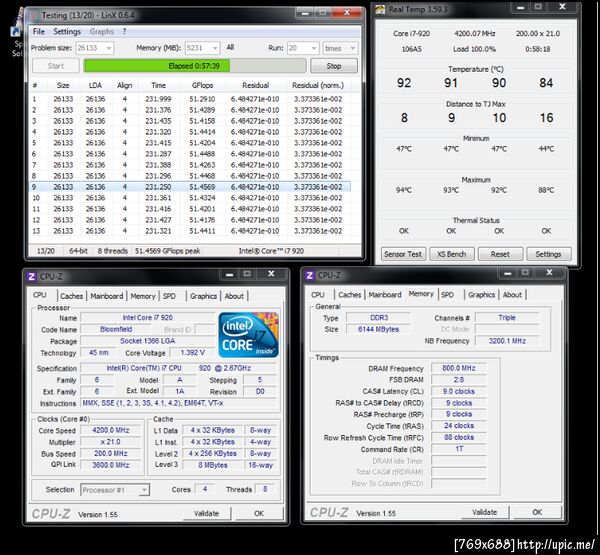
Task: Click the Core Speed 4200.0 MHz field
Action: pos(111,431)
